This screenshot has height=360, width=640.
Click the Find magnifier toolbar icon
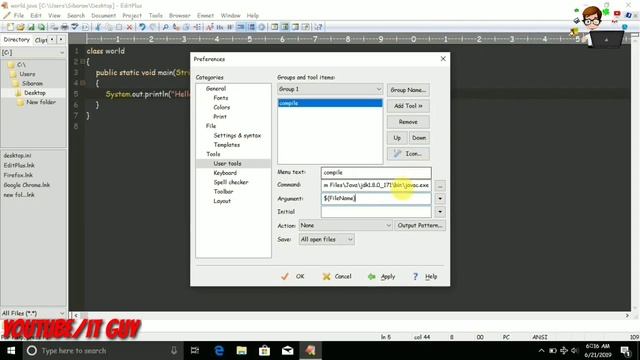[165, 27]
